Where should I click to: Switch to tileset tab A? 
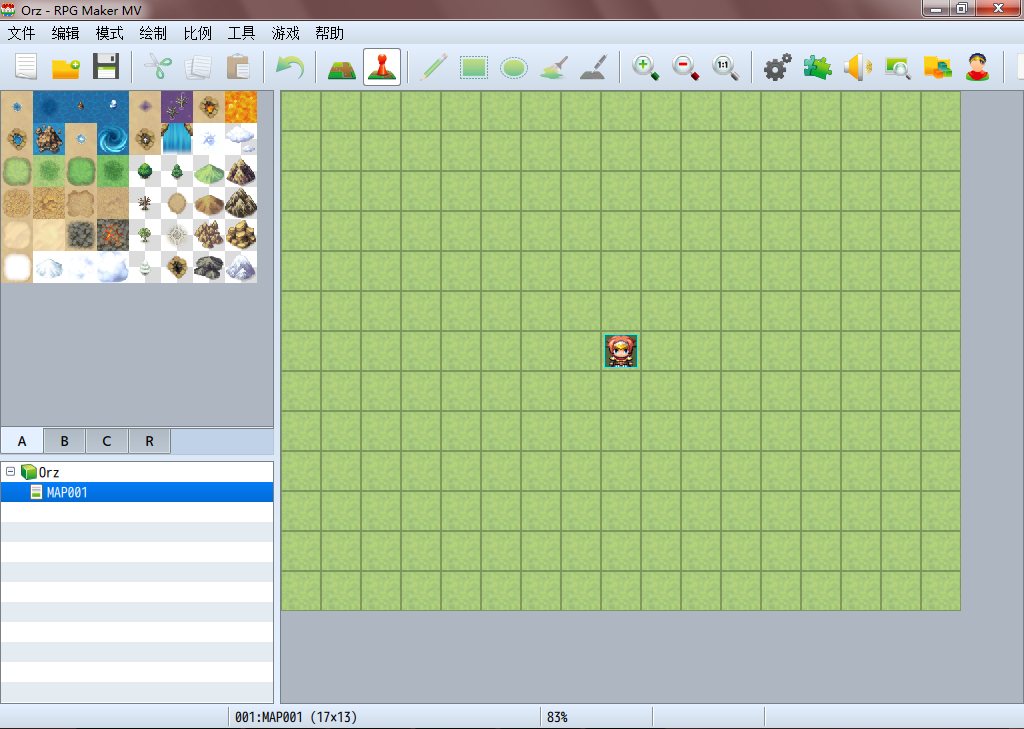(22, 441)
